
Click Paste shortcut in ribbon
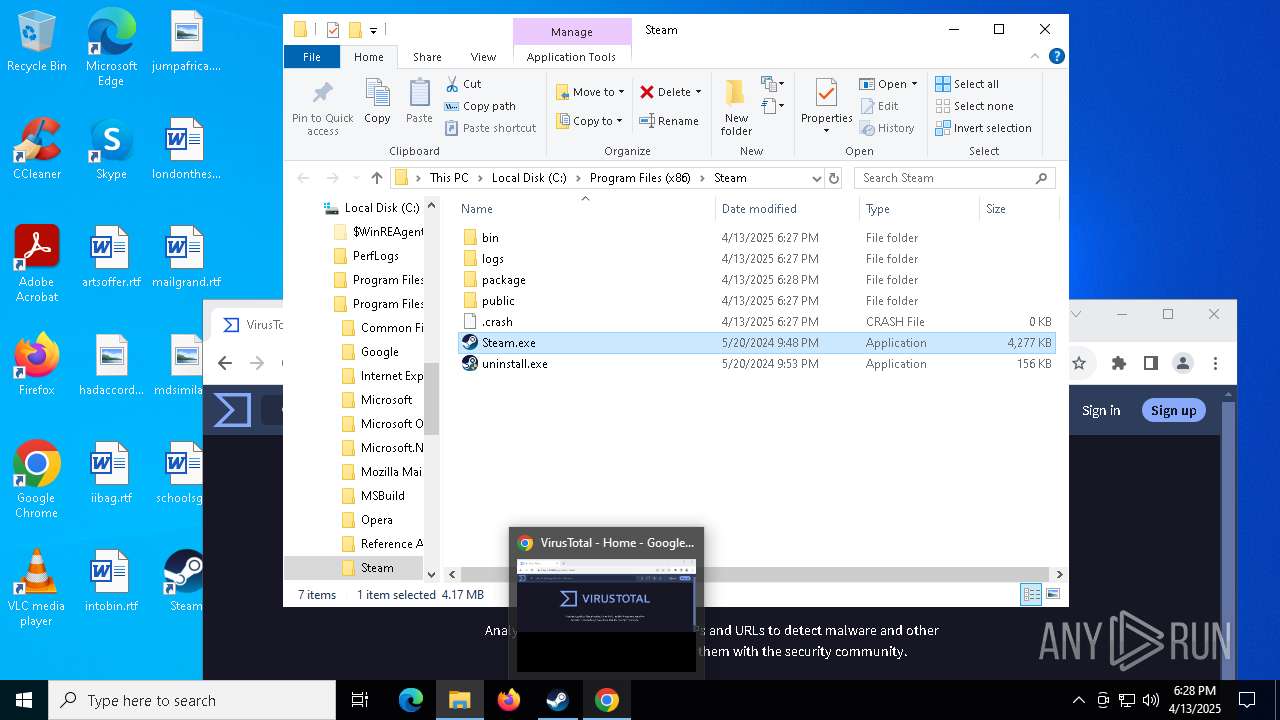tap(490, 128)
